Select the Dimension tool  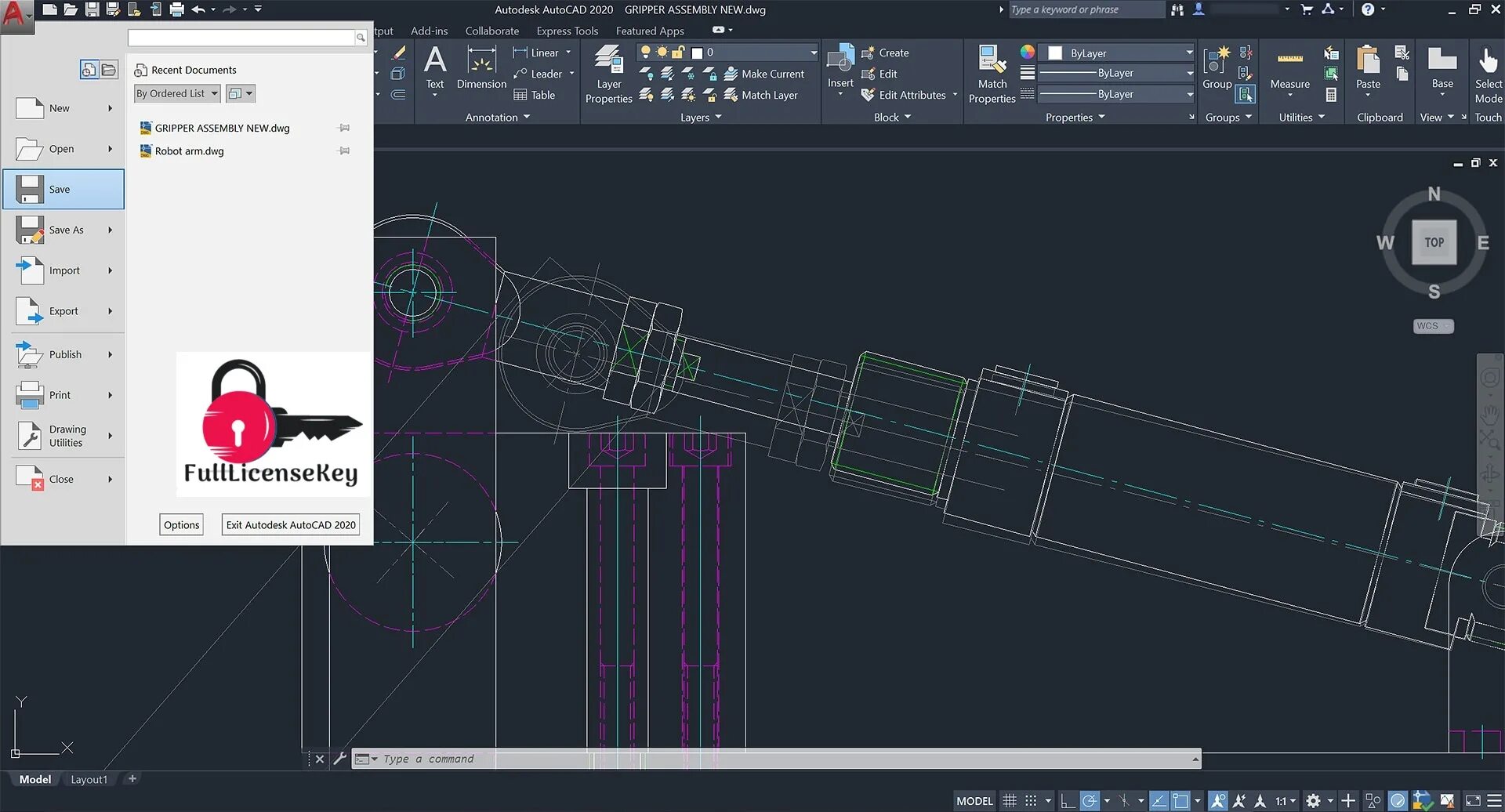click(481, 69)
